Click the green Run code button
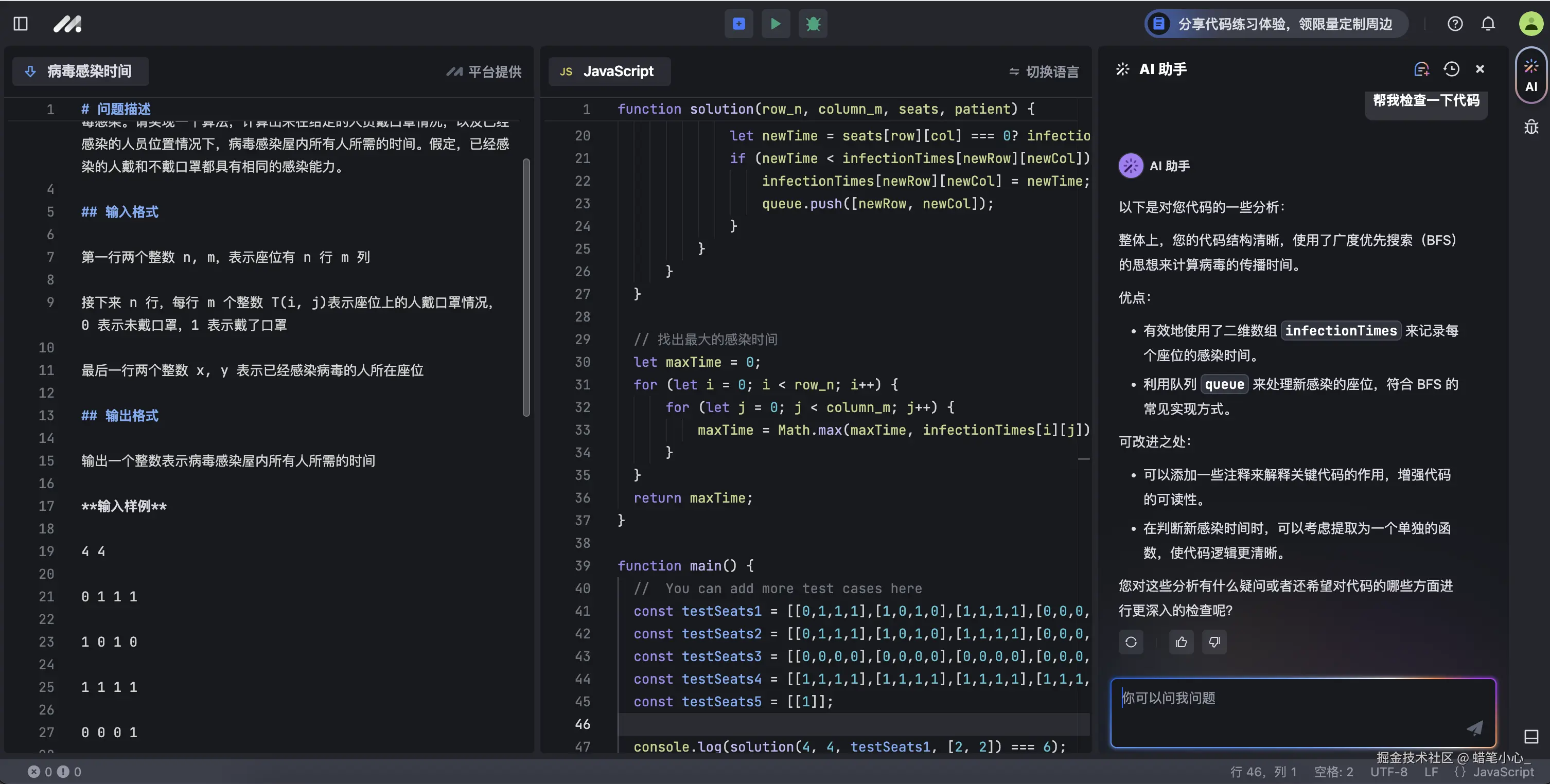 776,24
